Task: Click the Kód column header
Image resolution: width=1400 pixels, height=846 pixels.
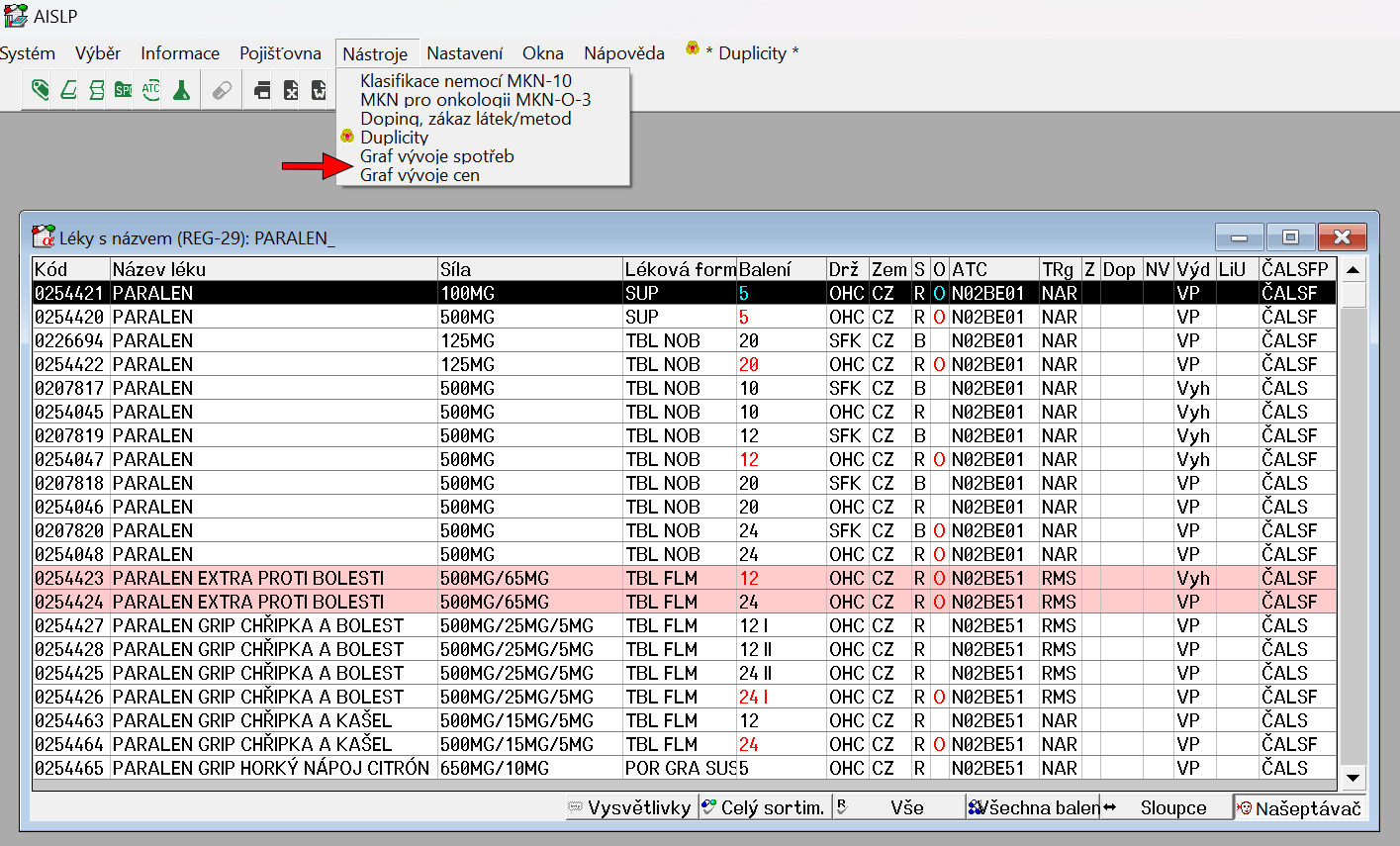Action: [x=71, y=269]
